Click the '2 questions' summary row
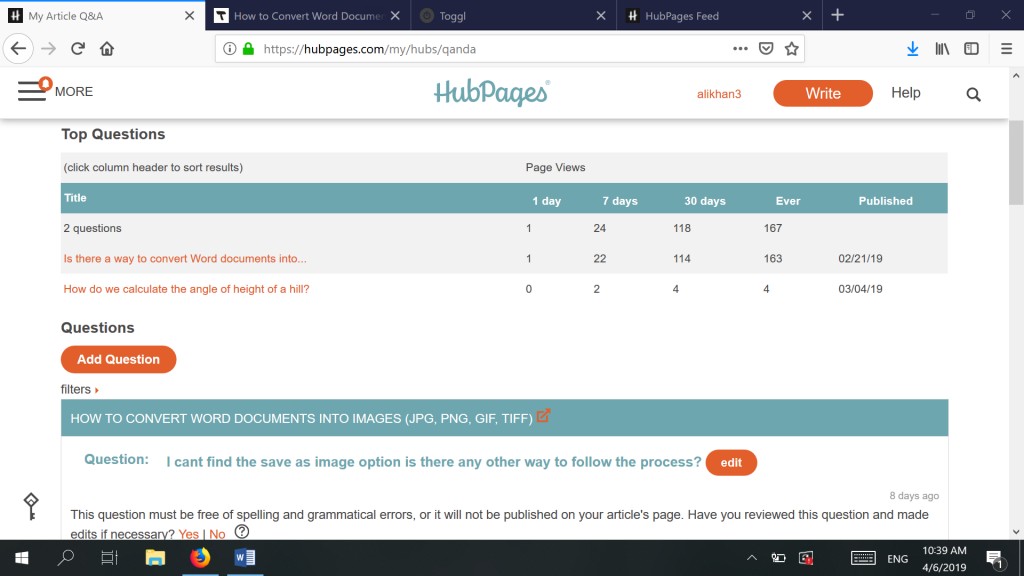The image size is (1024, 576). [x=504, y=228]
